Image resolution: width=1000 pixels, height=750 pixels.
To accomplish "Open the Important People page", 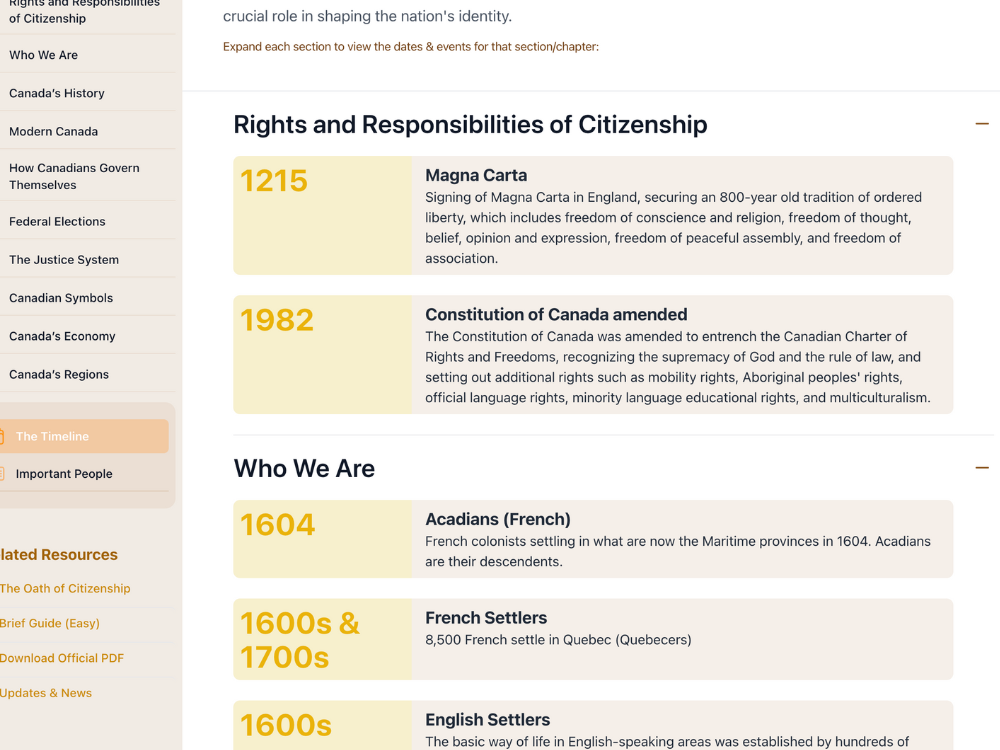I will pyautogui.click(x=63, y=473).
